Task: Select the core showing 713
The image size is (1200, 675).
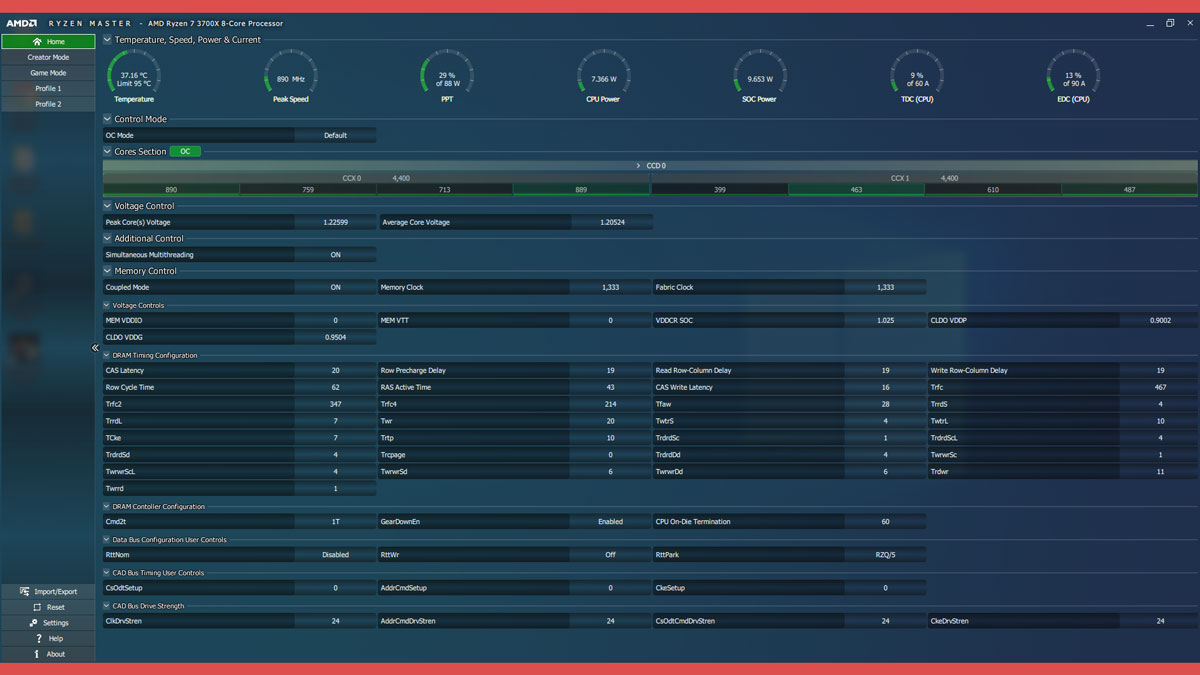Action: tap(445, 189)
